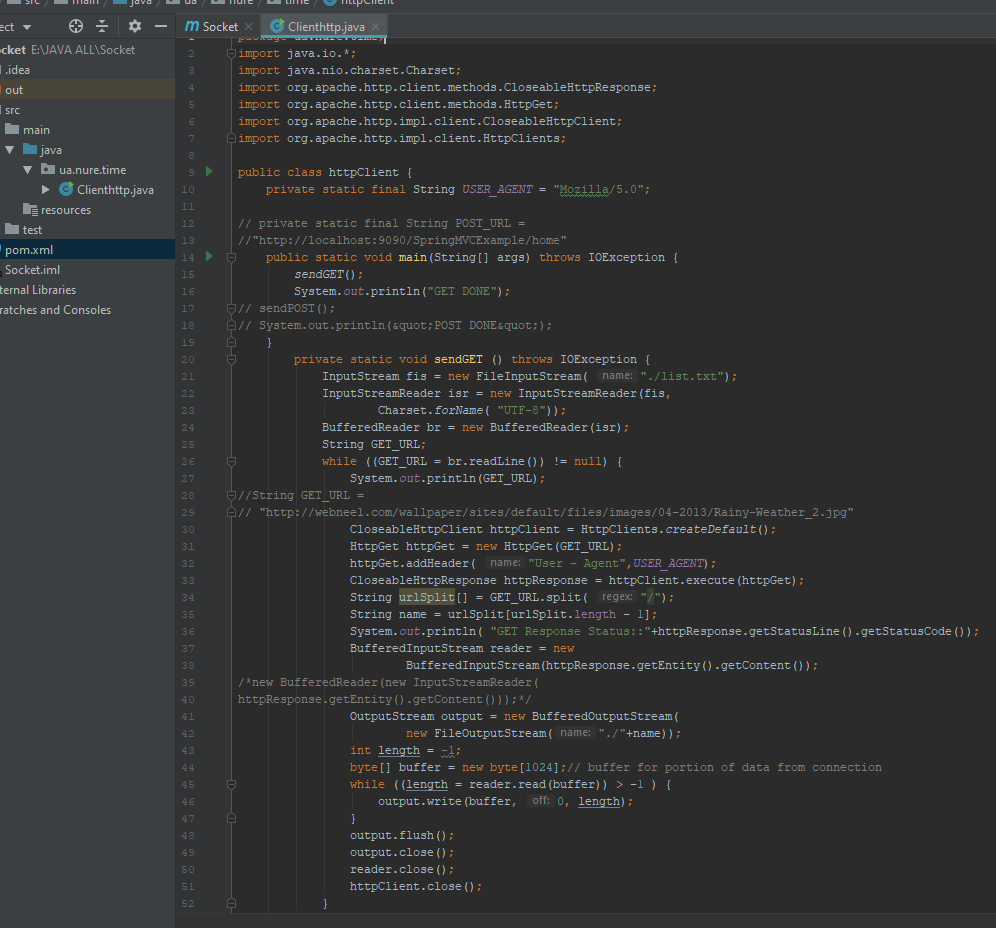Close the Socket editor tab

[248, 27]
